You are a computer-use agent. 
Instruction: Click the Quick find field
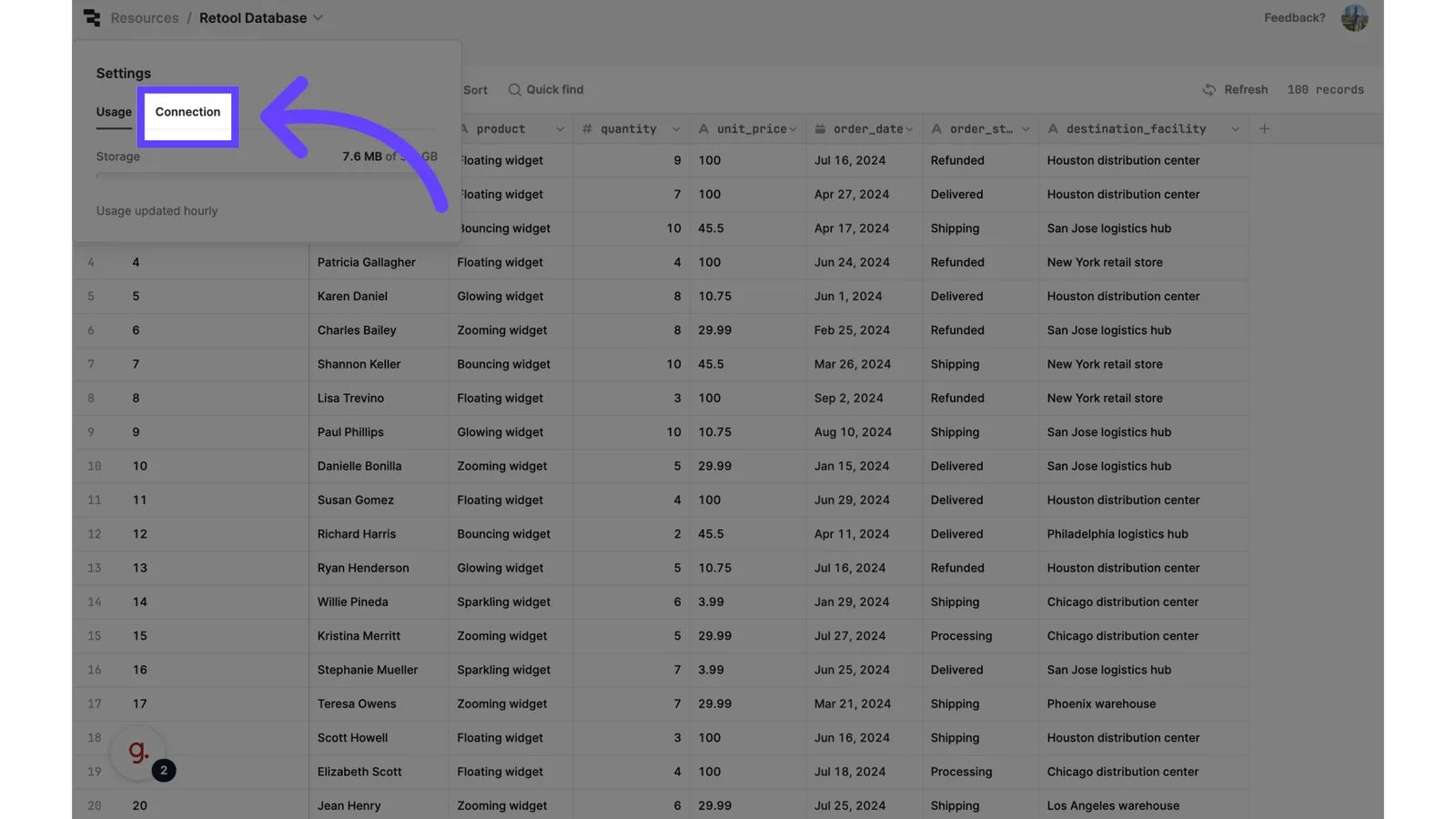pyautogui.click(x=546, y=90)
